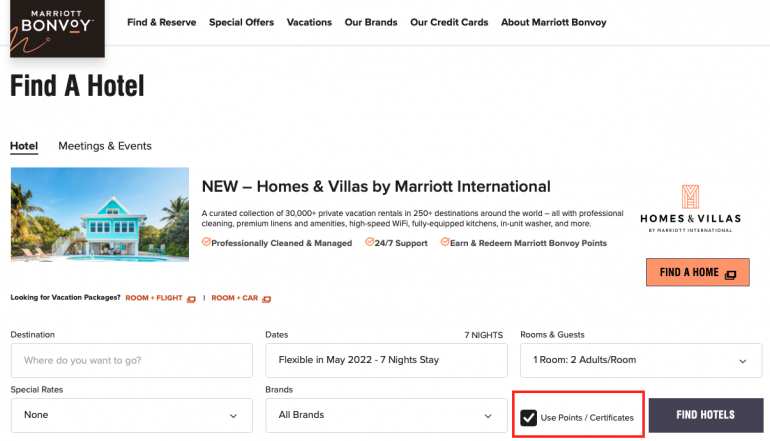Click the 24/7 Support checkmark icon

click(369, 242)
